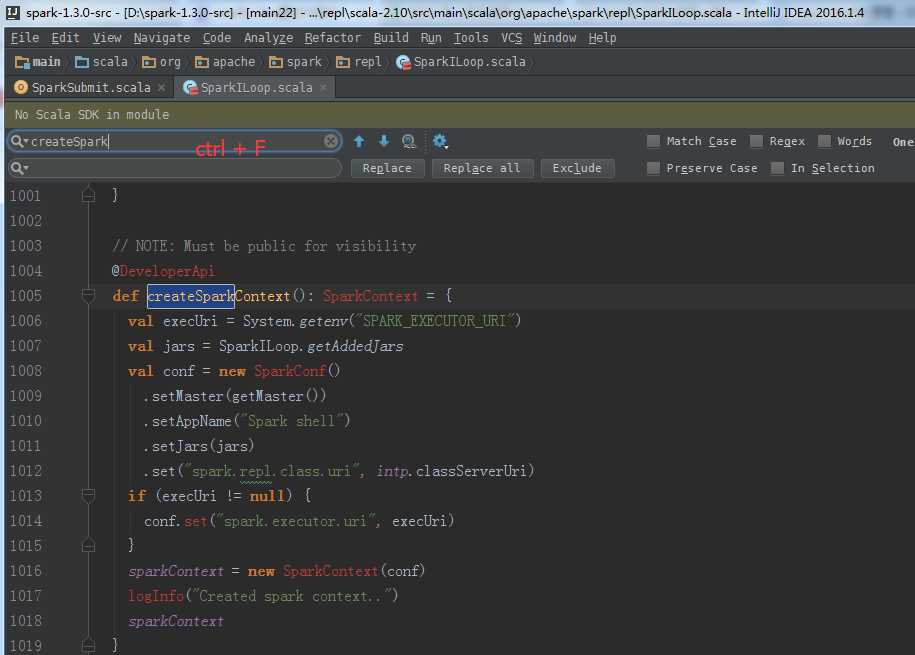Collapse fold marker at line 1001
Screen dimensions: 915x655
point(88,196)
